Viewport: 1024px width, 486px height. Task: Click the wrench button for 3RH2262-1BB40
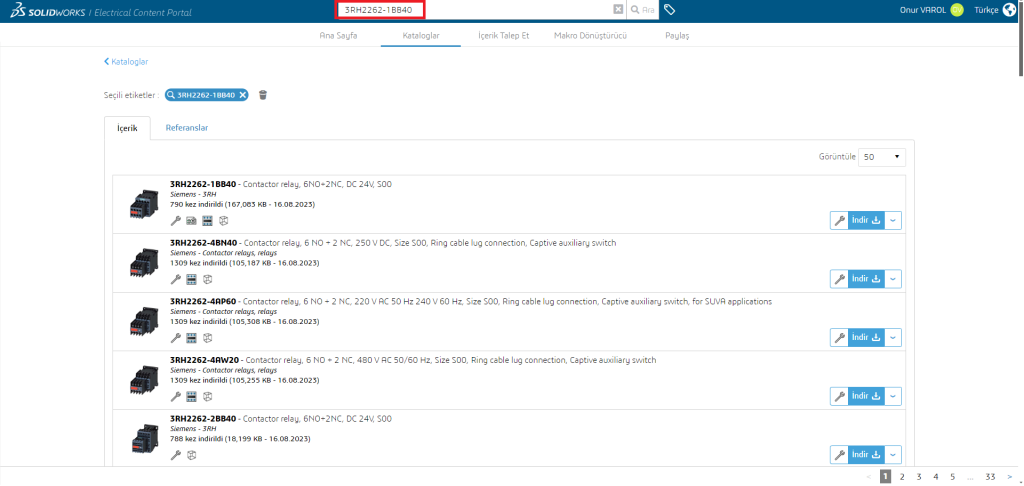pyautogui.click(x=839, y=220)
